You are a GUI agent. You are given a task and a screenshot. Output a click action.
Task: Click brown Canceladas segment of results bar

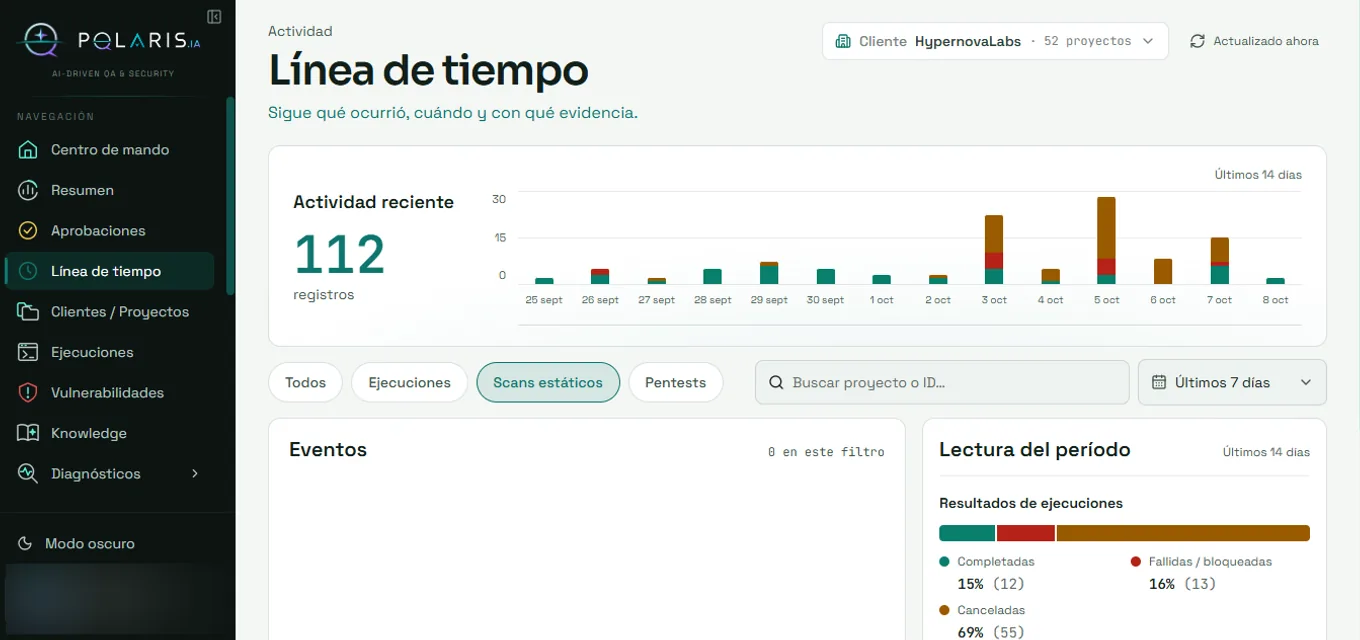point(1183,533)
